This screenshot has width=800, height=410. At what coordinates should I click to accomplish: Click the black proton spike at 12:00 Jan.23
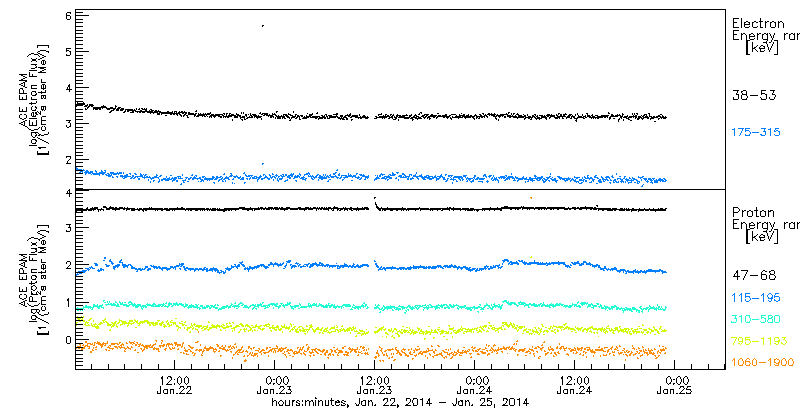tap(376, 202)
